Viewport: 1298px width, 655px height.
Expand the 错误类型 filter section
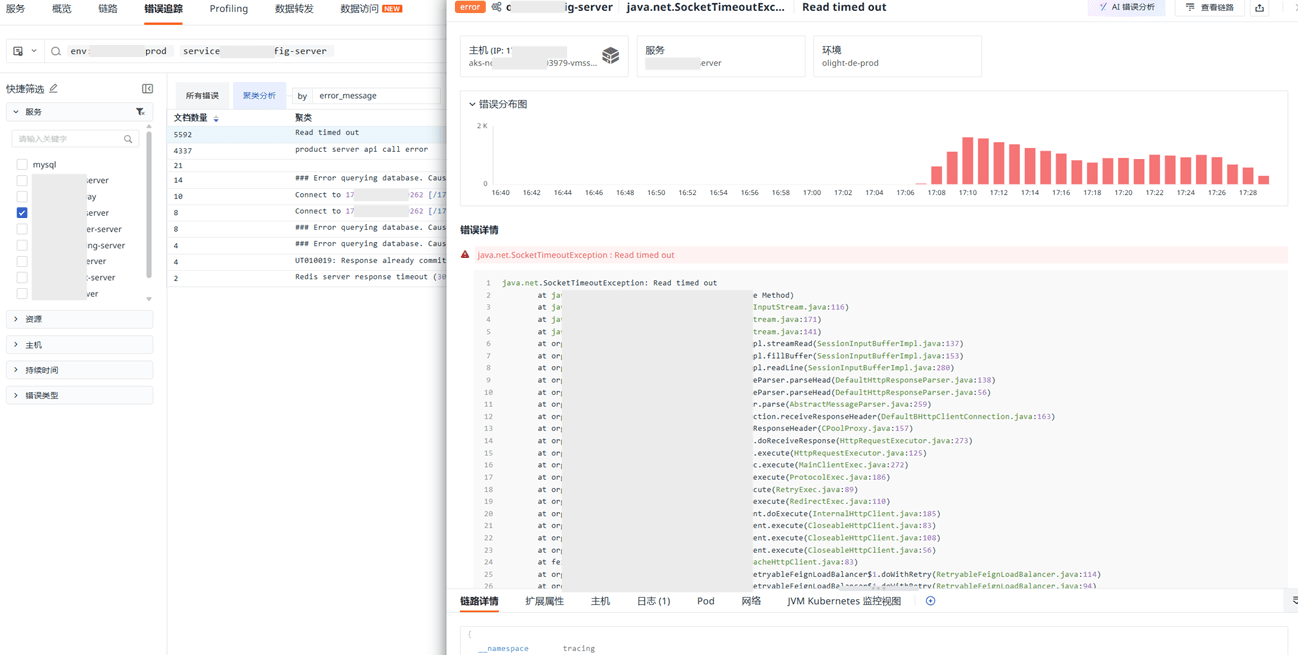16,396
